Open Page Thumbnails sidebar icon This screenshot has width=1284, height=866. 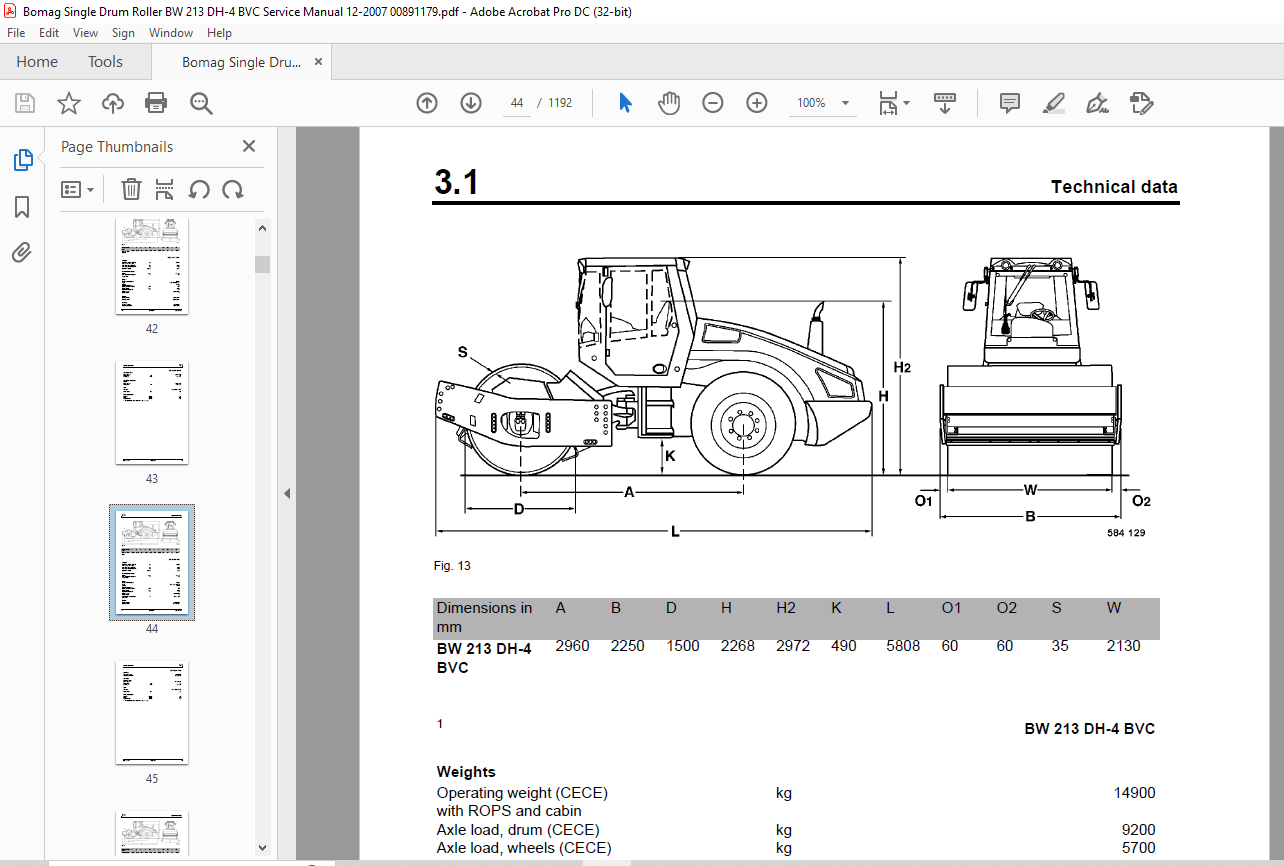click(x=22, y=159)
